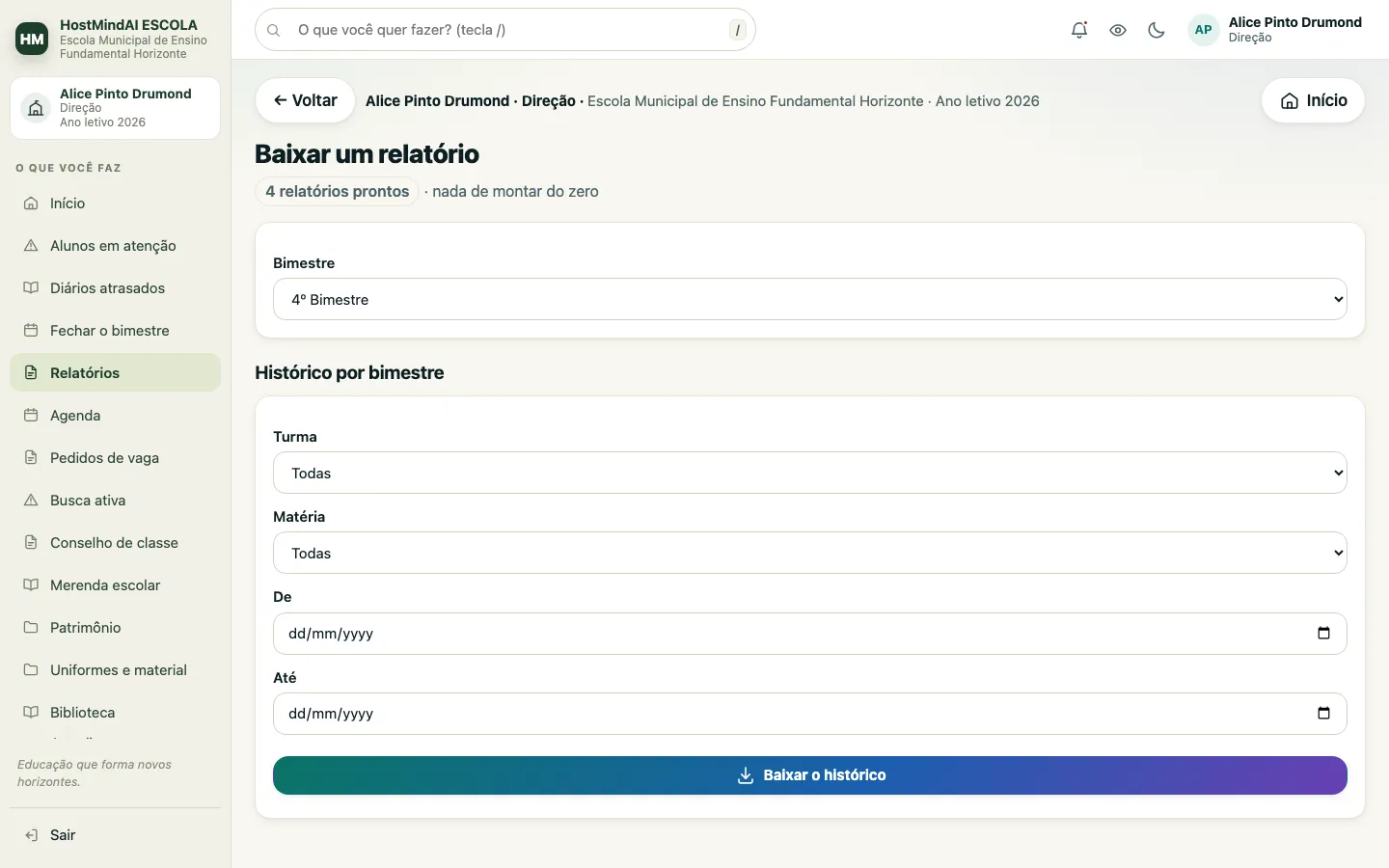Image resolution: width=1389 pixels, height=868 pixels.
Task: Open the Turma dropdown
Action: coord(810,473)
